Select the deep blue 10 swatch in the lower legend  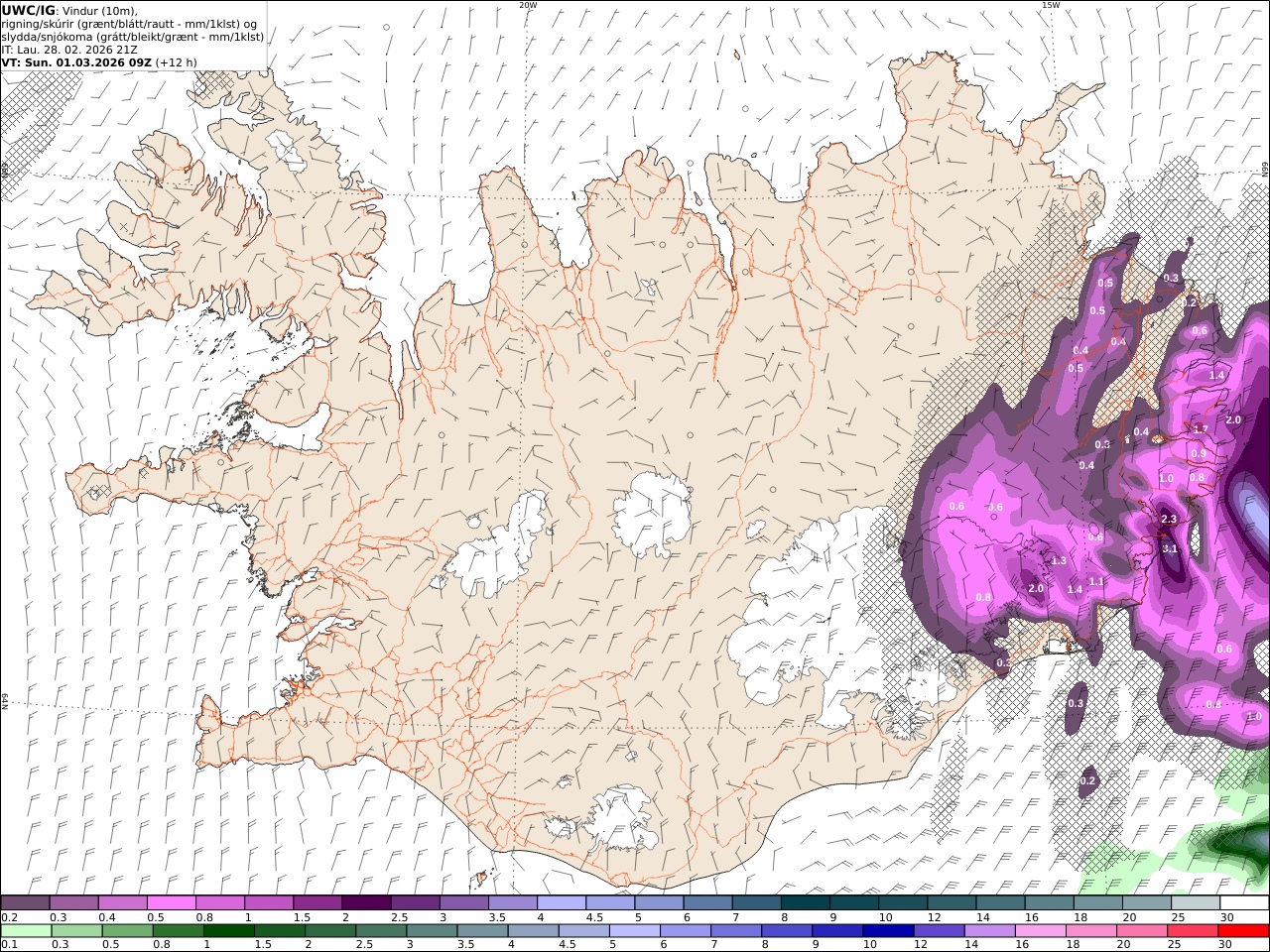(888, 931)
